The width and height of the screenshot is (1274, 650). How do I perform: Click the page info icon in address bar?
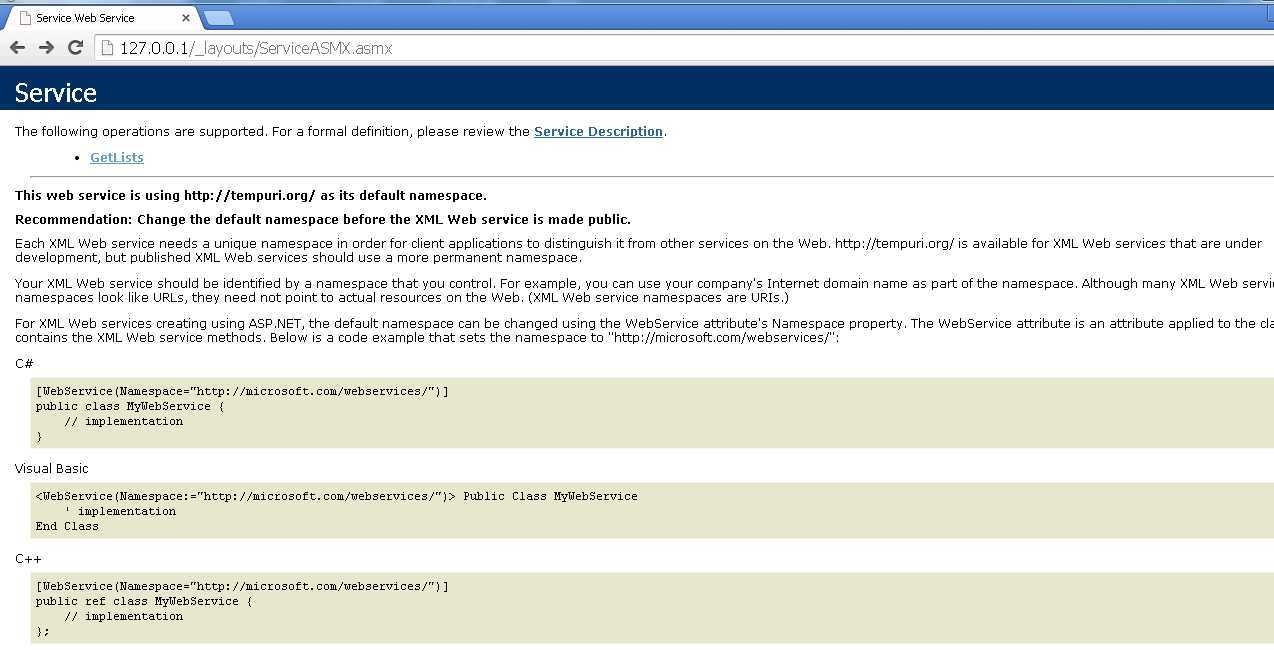tap(107, 48)
